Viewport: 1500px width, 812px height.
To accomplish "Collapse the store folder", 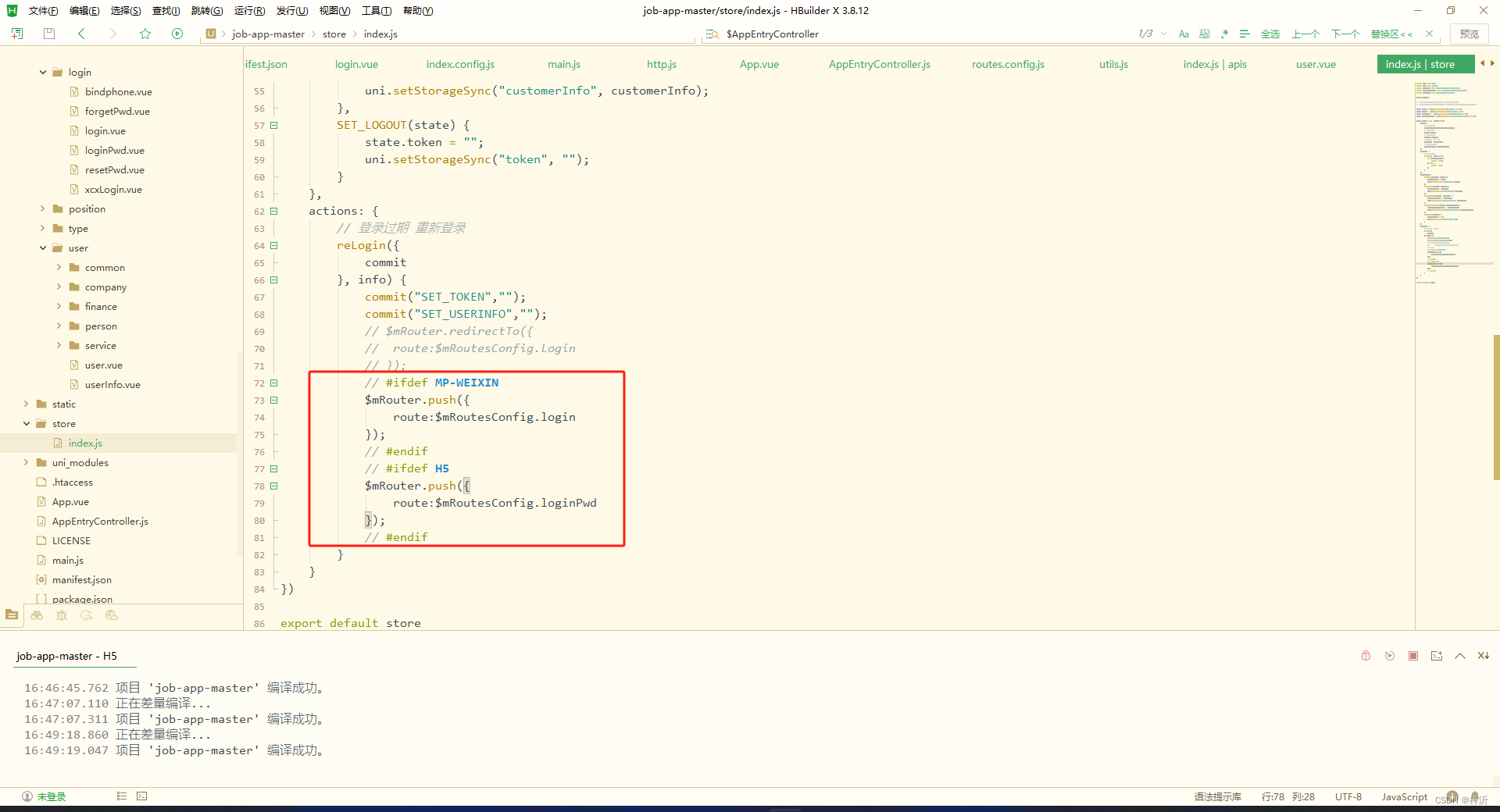I will [27, 423].
